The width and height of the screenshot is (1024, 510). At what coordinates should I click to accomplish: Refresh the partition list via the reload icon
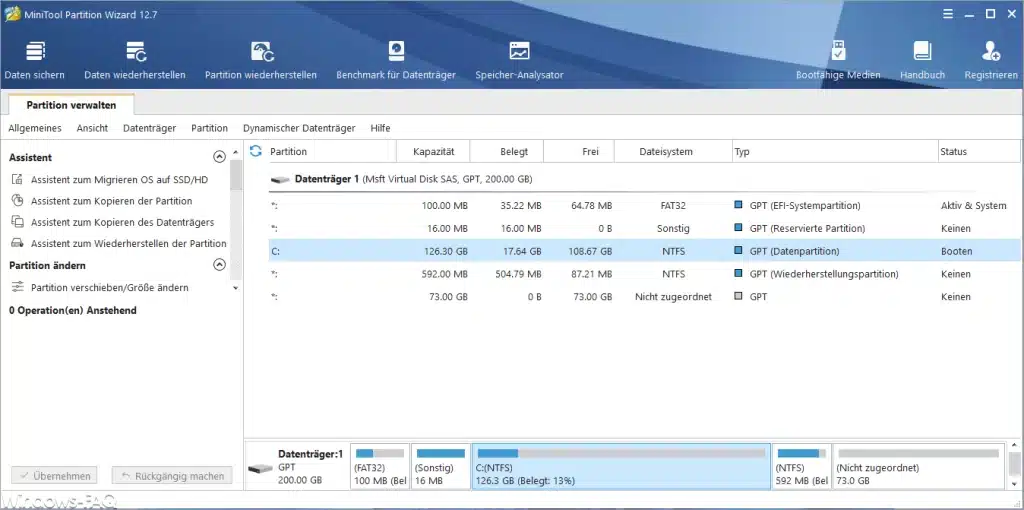point(255,151)
